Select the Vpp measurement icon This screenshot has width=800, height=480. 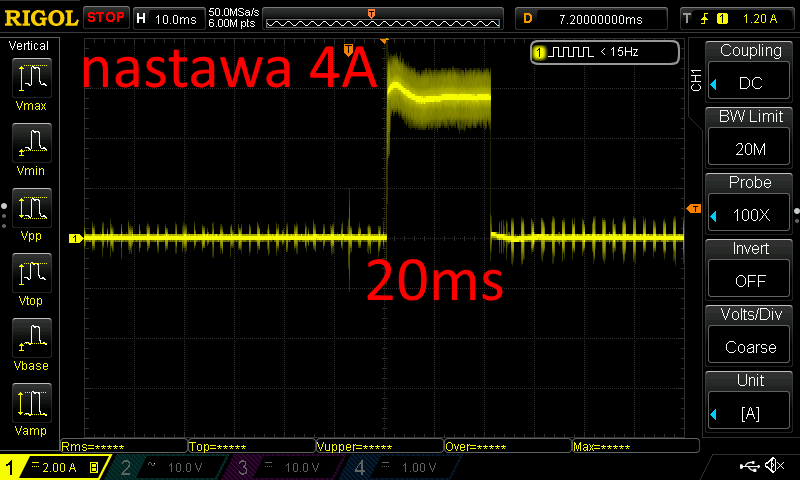point(32,208)
